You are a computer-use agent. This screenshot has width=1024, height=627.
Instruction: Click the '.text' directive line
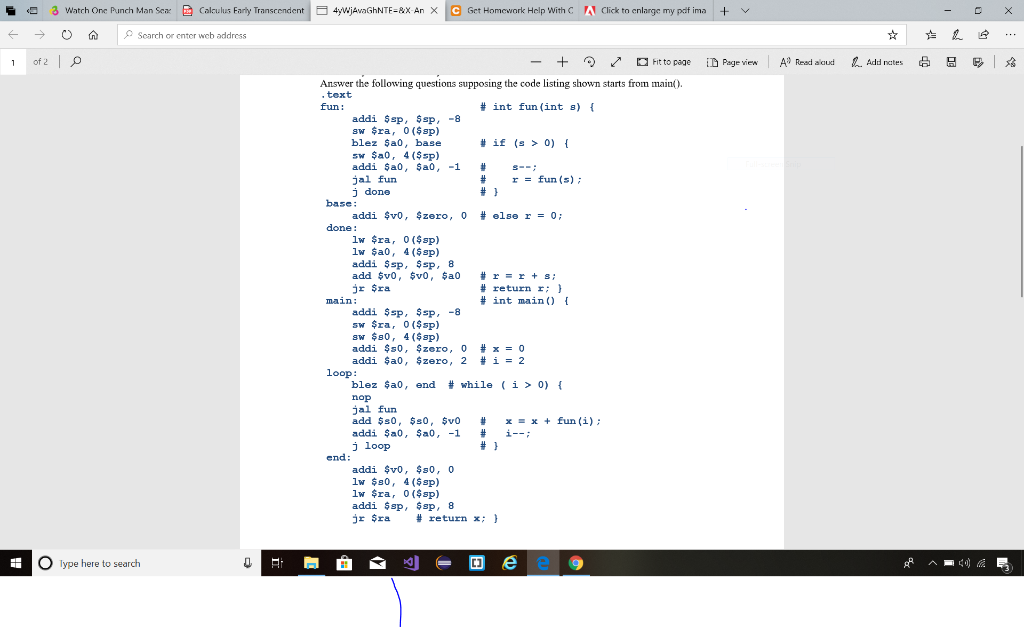click(x=336, y=95)
